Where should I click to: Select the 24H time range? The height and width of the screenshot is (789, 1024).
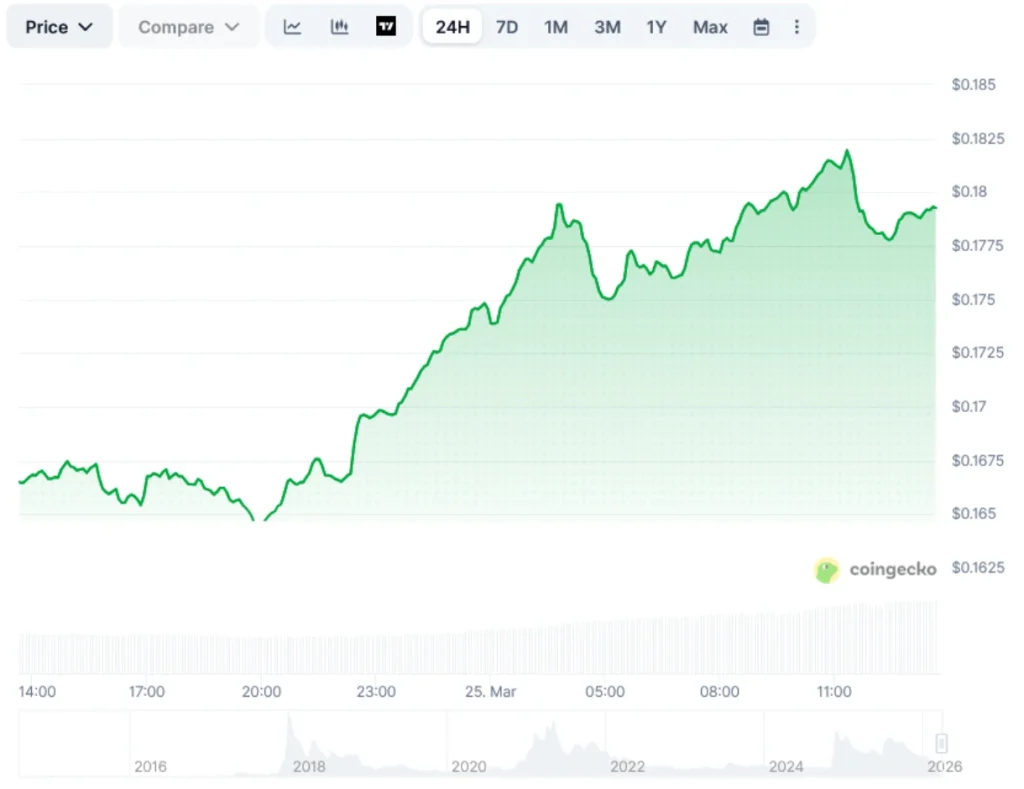452,27
